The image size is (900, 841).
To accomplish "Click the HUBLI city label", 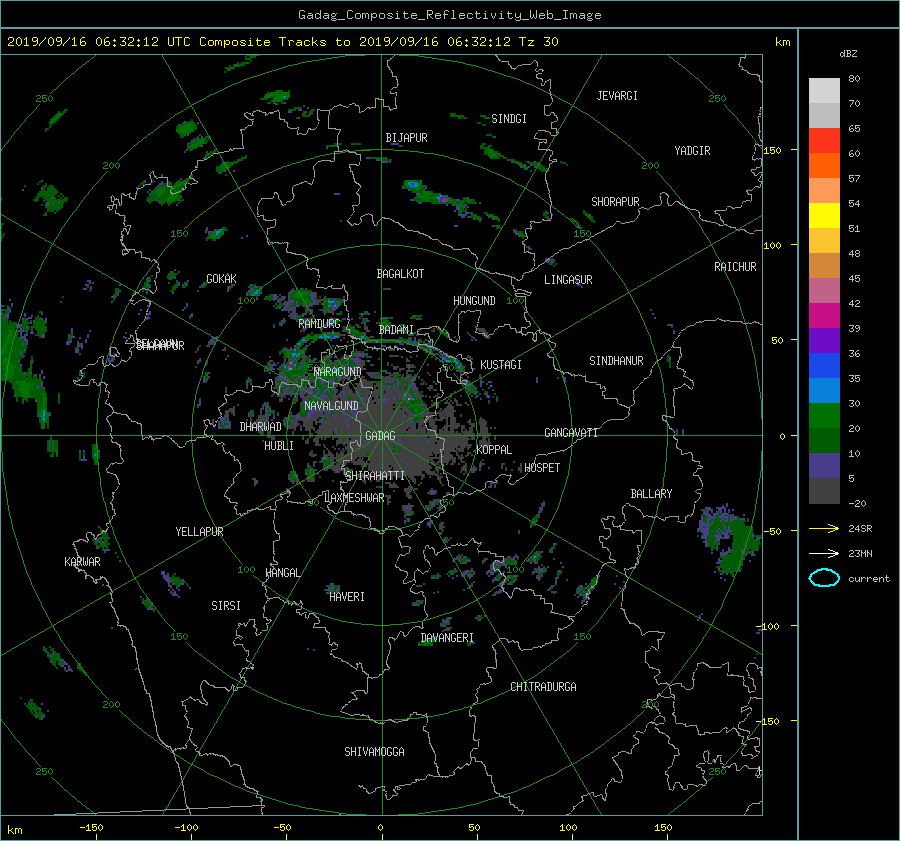I will pos(278,446).
